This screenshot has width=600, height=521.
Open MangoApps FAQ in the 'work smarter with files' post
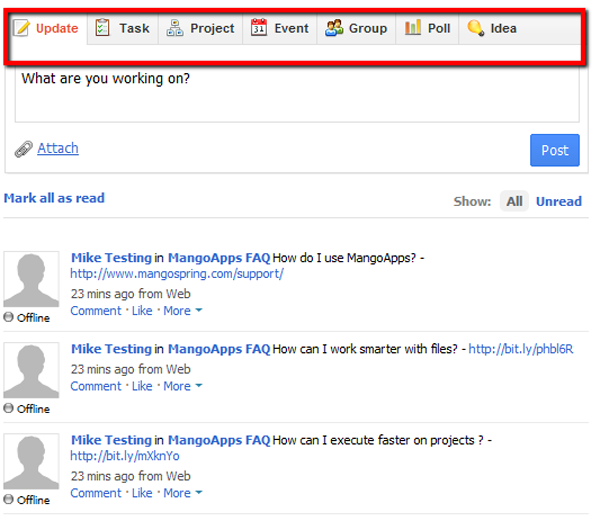pyautogui.click(x=219, y=349)
